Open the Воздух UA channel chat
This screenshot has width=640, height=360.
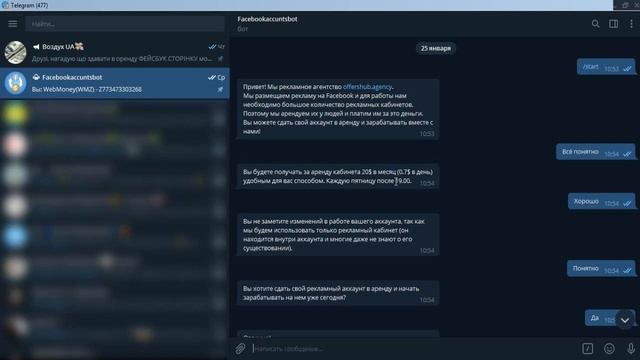(115, 52)
